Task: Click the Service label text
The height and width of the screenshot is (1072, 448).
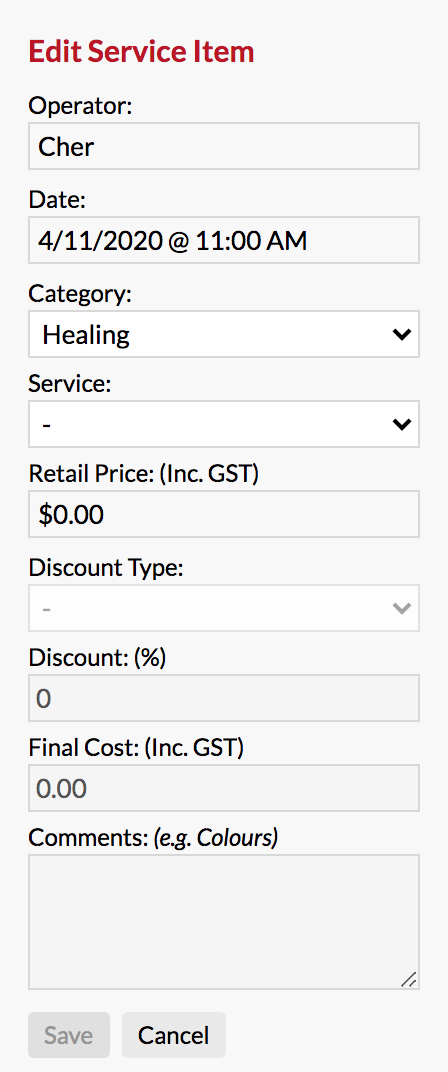Action: click(69, 384)
